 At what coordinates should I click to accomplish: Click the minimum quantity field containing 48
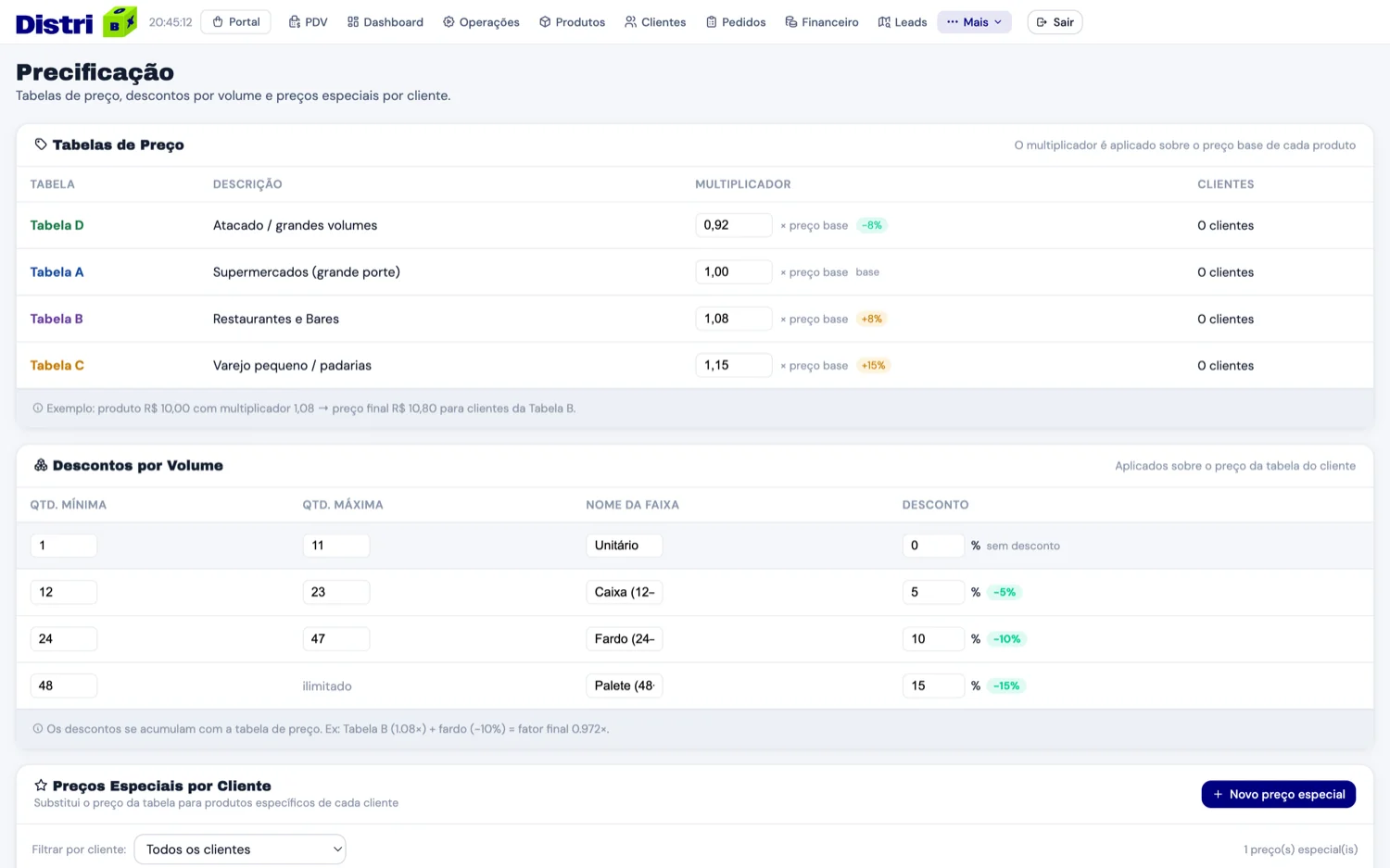[64, 686]
